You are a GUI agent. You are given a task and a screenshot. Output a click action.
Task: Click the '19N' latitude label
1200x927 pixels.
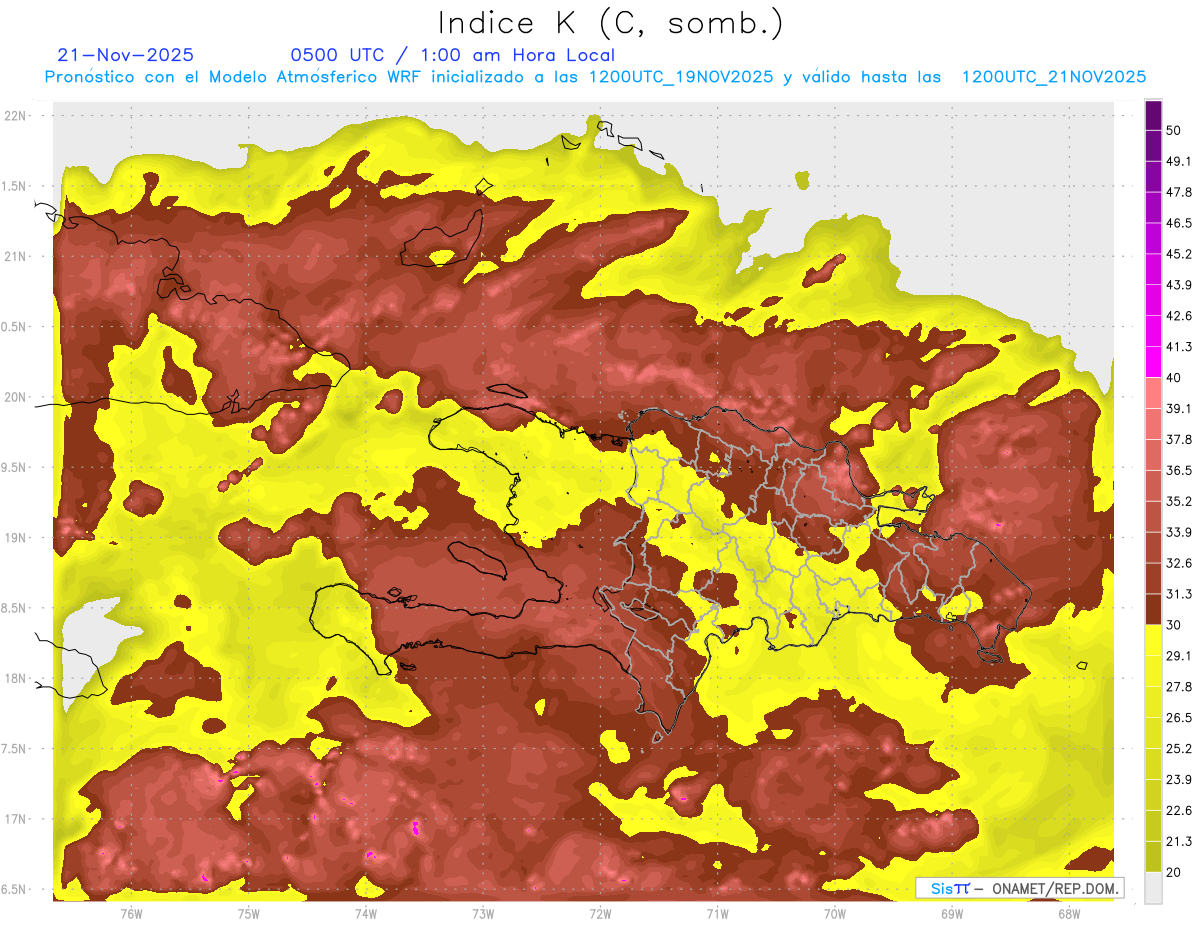17,538
